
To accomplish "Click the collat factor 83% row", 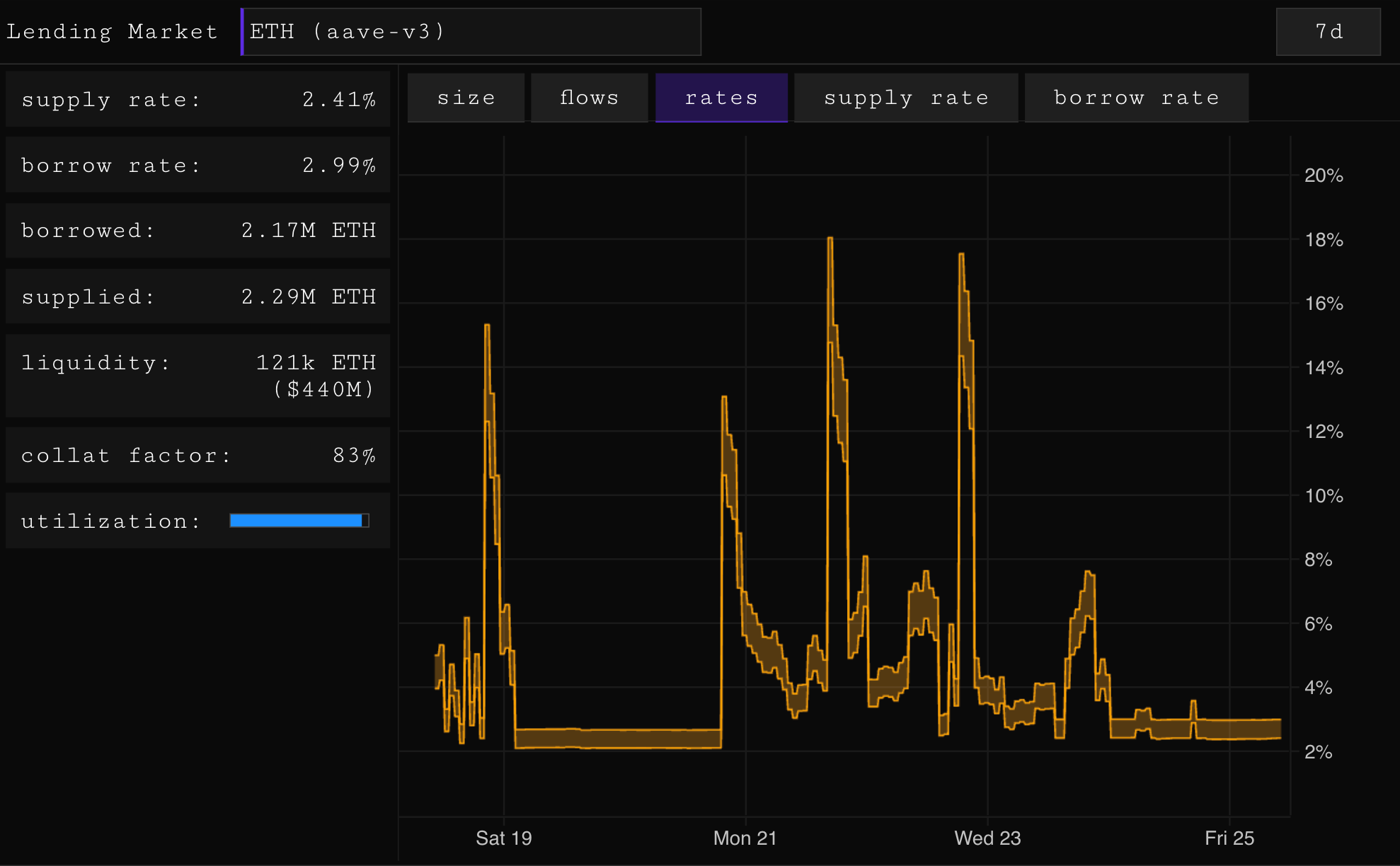I will tap(197, 456).
